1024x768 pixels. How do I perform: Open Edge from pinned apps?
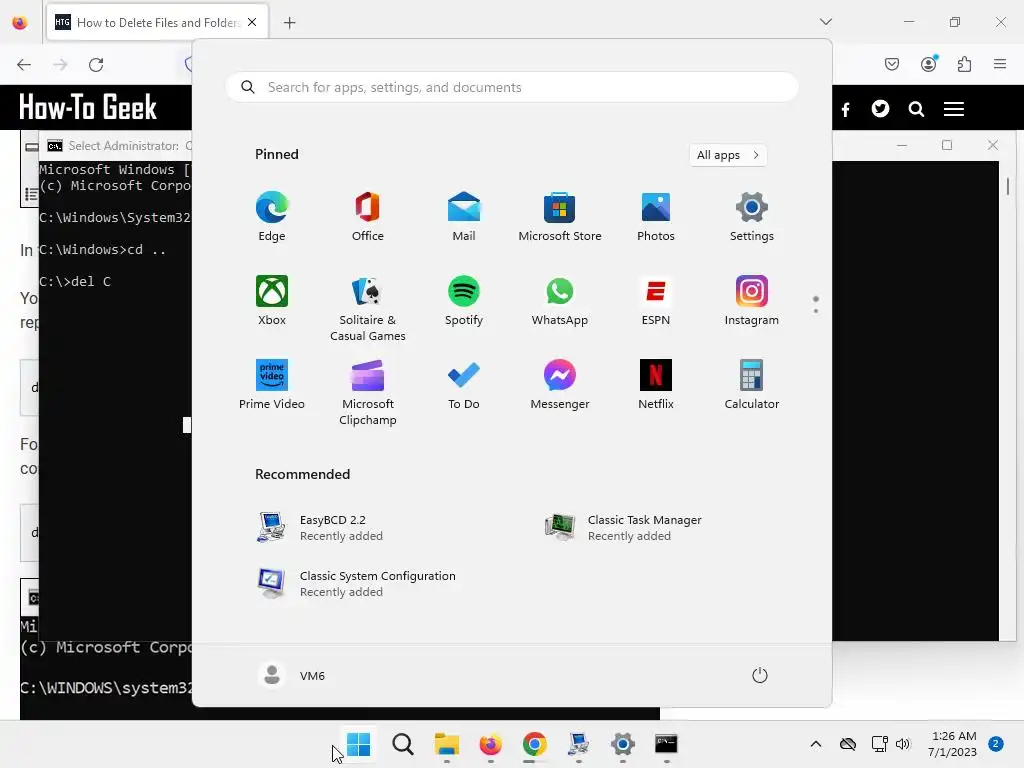tap(272, 216)
